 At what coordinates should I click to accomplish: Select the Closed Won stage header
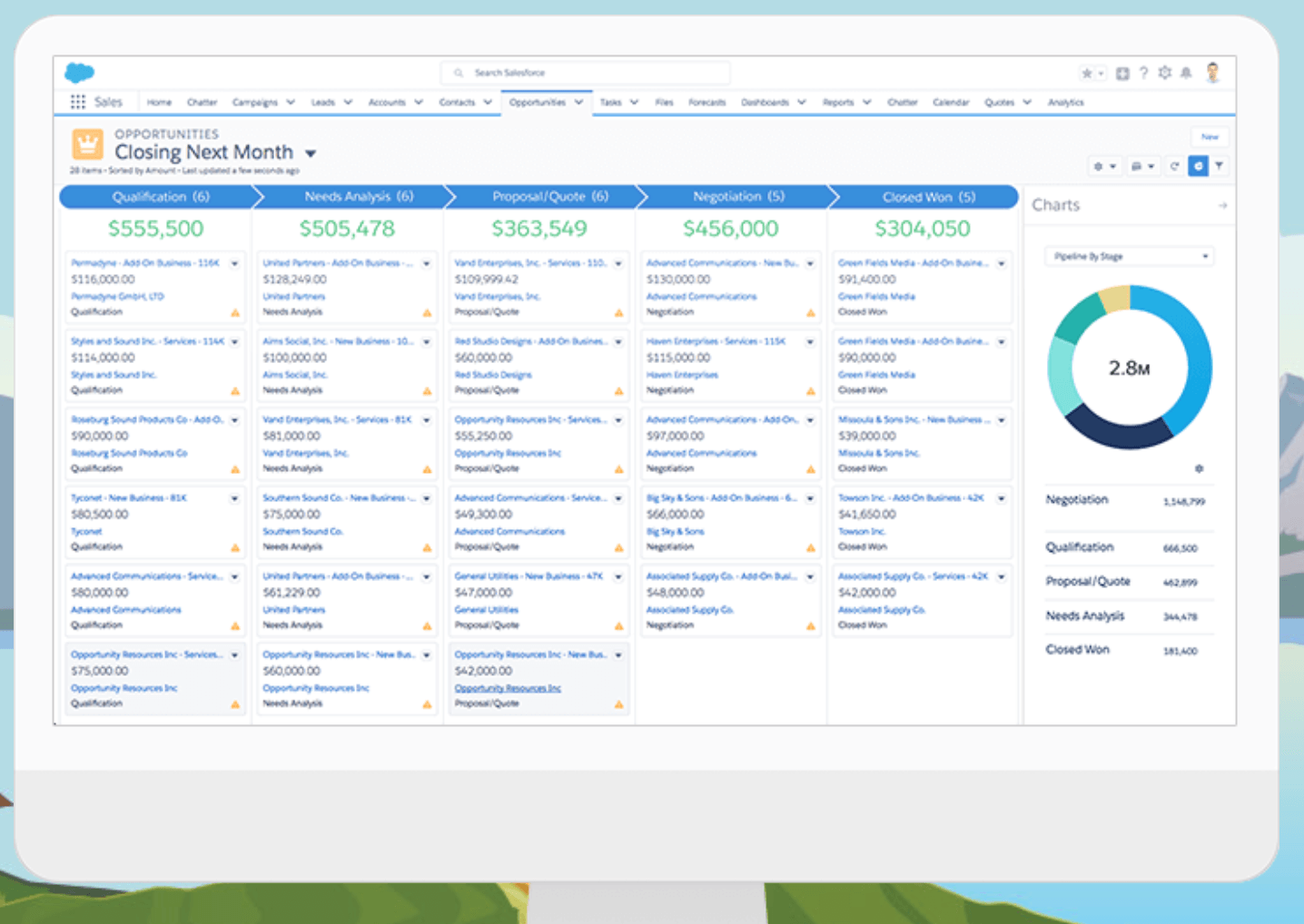tap(924, 197)
